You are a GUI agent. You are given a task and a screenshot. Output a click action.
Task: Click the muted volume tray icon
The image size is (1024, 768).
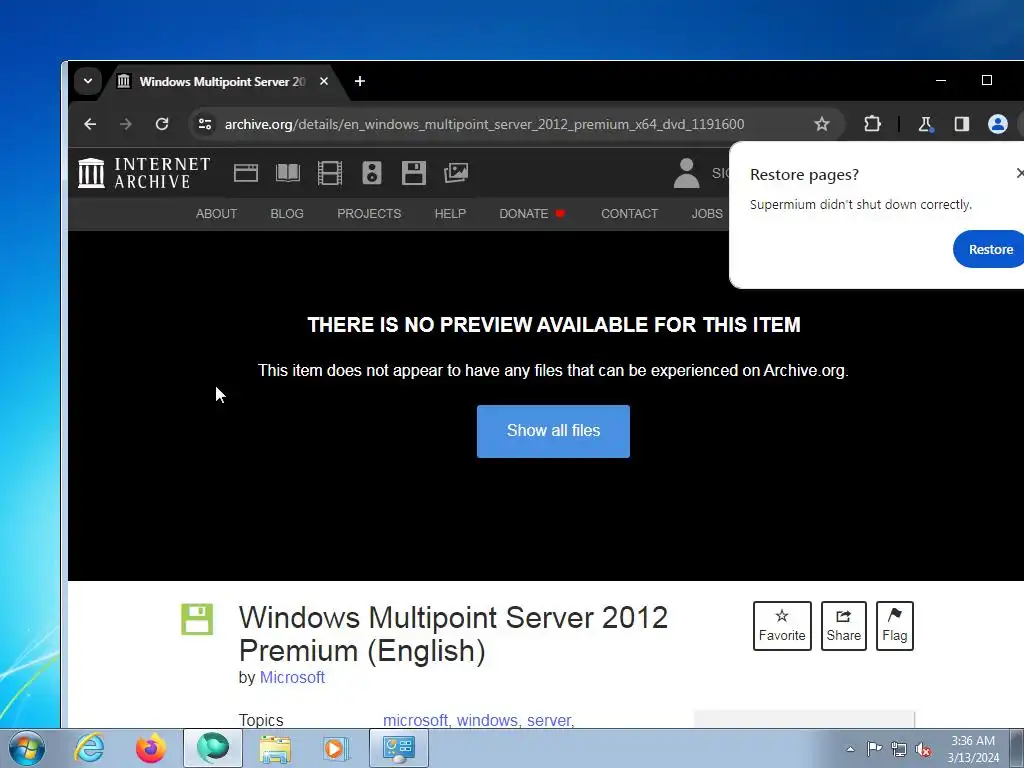[x=923, y=749]
